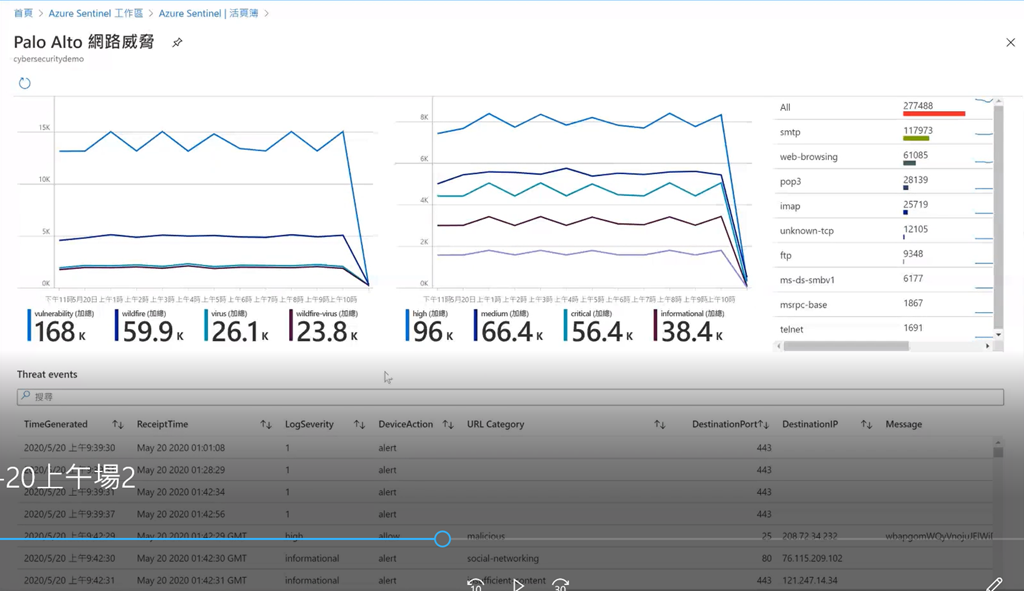Click the TimeGenerated cell 2020/5/20 上午9:39:30
This screenshot has width=1024, height=591.
click(x=69, y=448)
